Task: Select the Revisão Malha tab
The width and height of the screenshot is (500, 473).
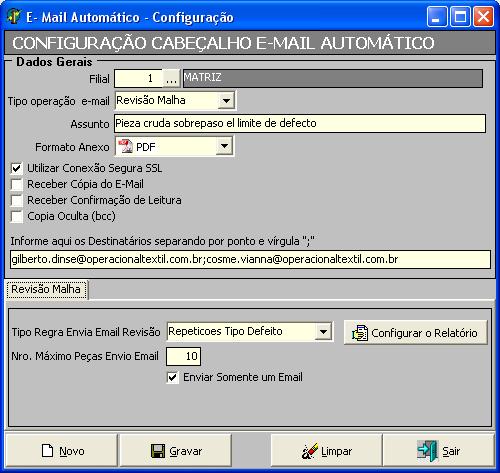Action: (46, 289)
